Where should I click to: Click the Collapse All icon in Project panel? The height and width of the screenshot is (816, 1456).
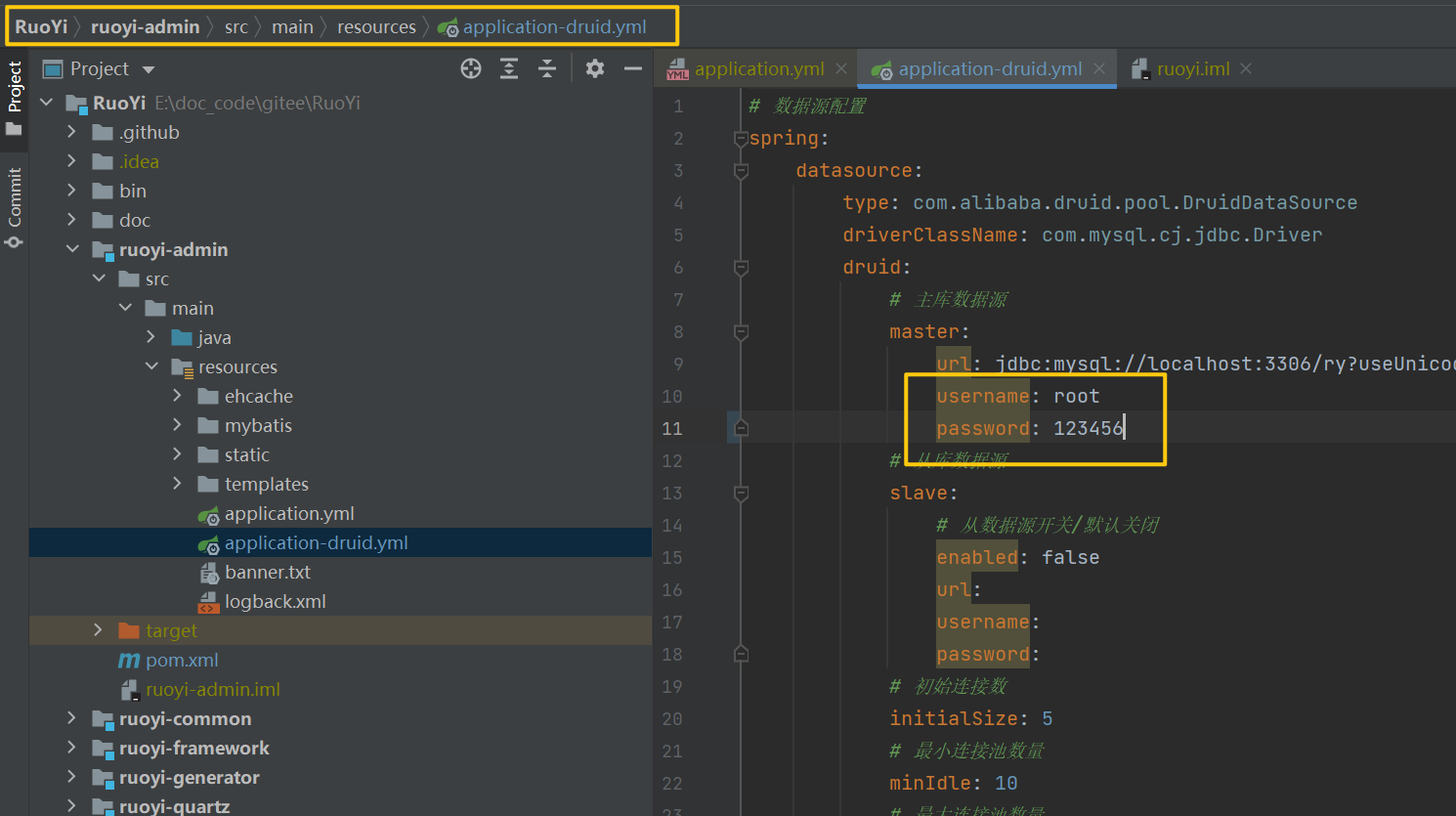coord(547,68)
